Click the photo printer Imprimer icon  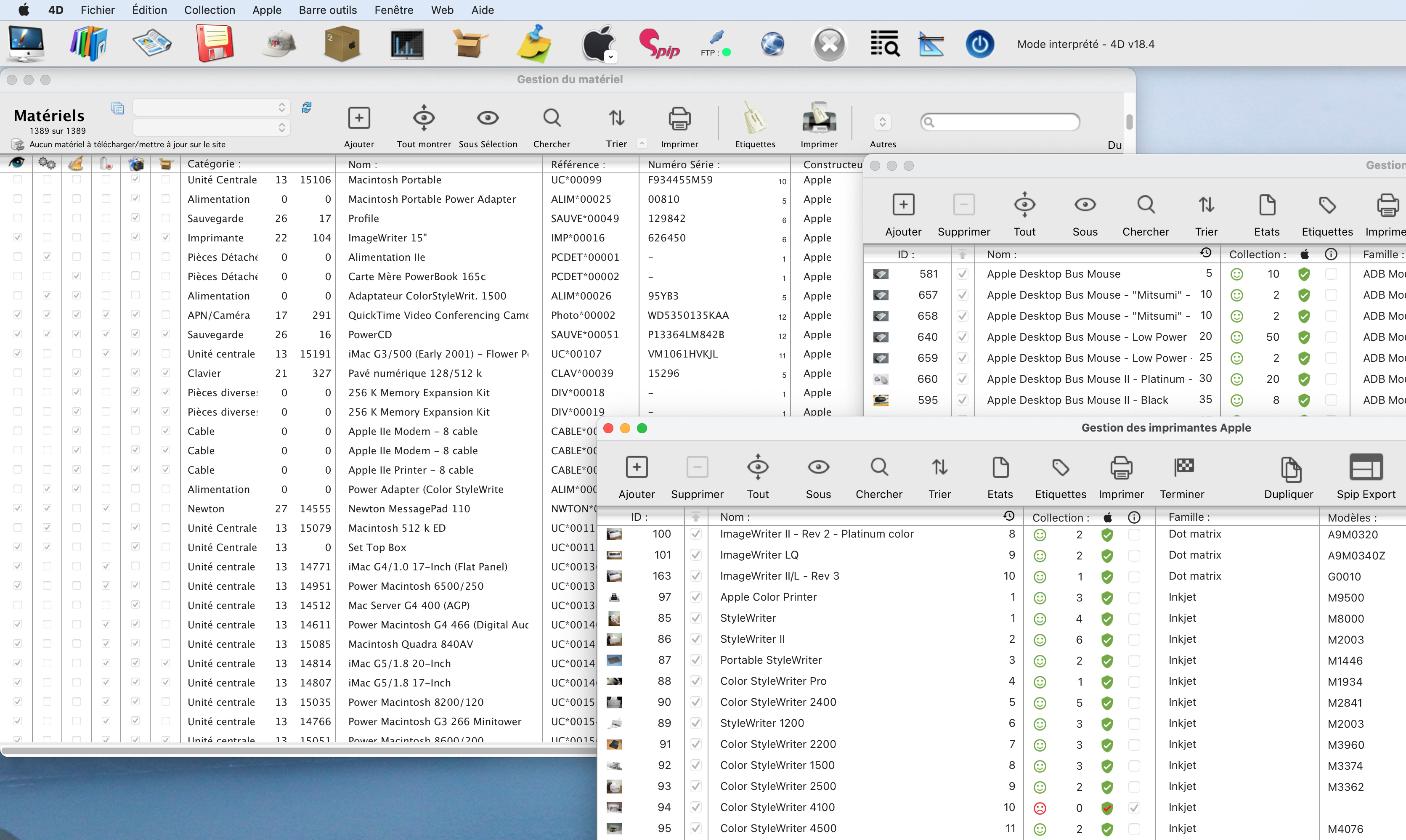coord(819,118)
